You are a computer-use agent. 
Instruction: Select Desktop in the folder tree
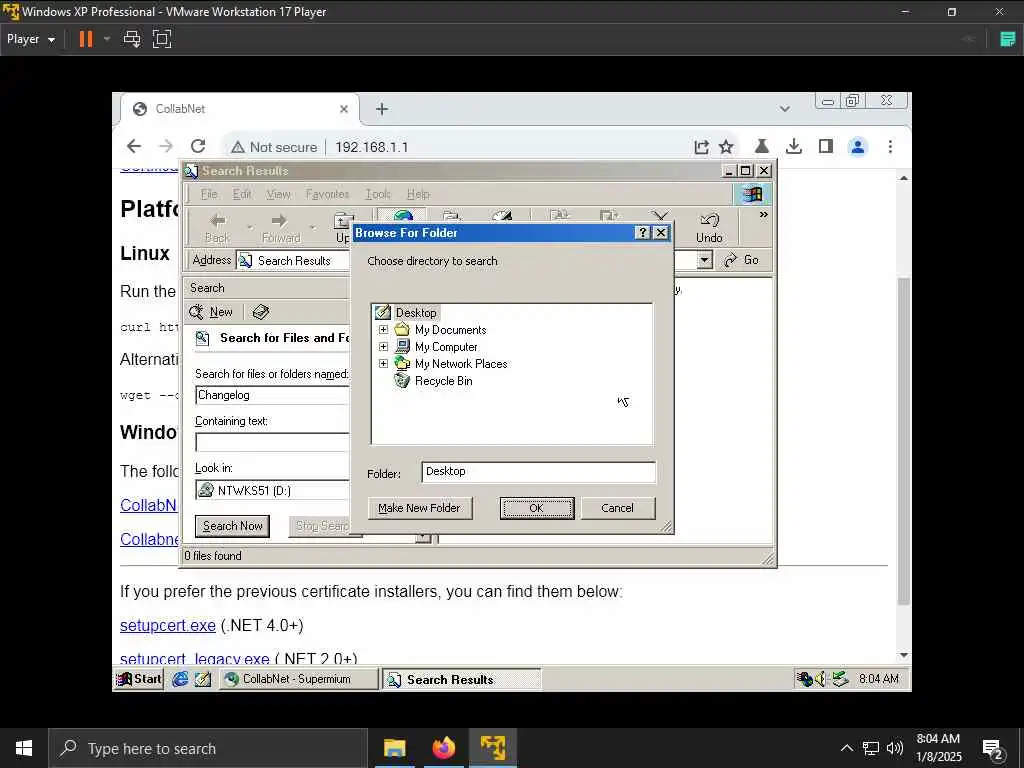(416, 313)
